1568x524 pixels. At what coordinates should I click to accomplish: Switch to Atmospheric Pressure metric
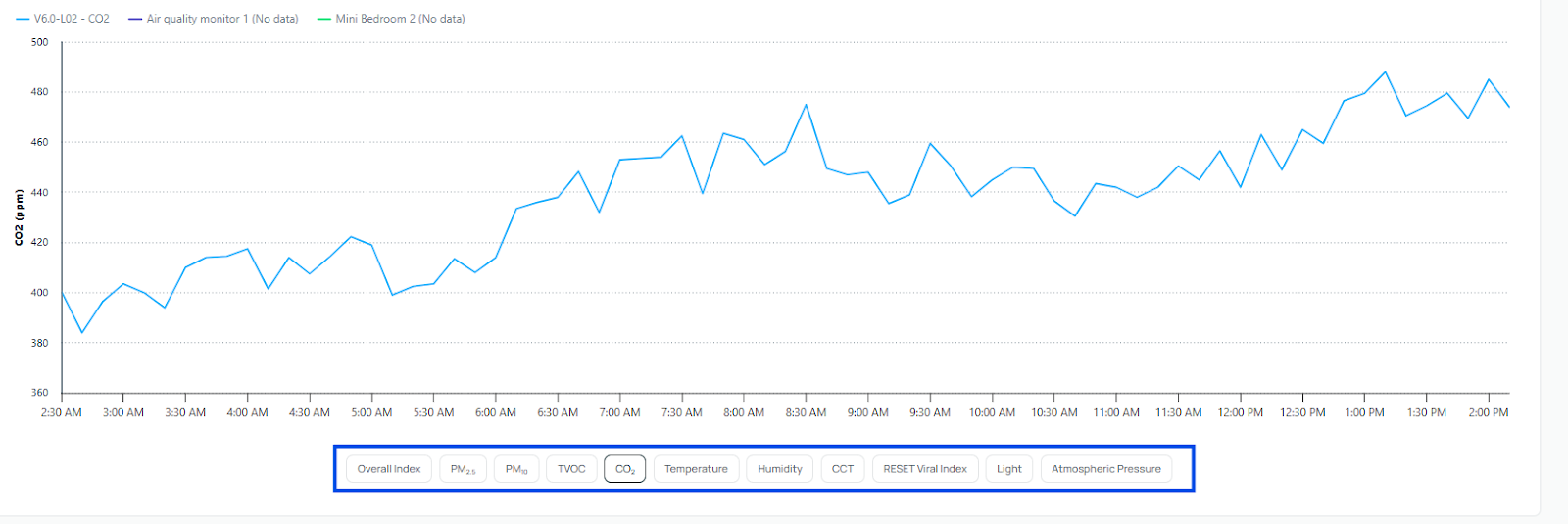(1105, 469)
